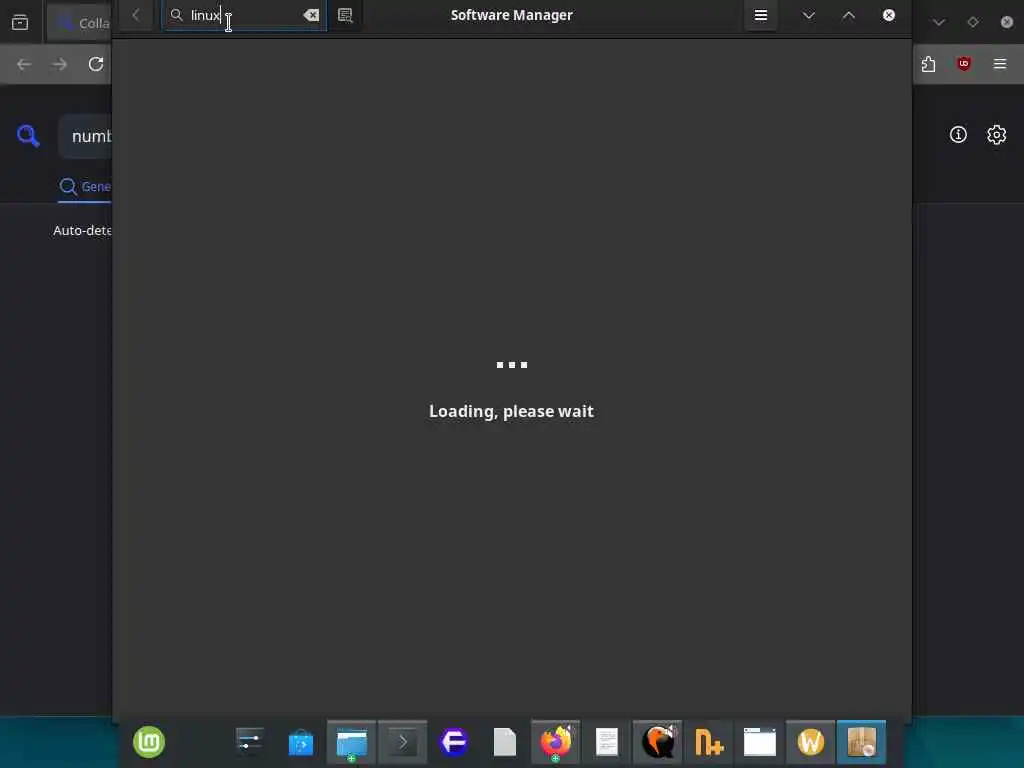This screenshot has height=768, width=1024.
Task: Open the Linux Mint start menu
Action: (149, 742)
